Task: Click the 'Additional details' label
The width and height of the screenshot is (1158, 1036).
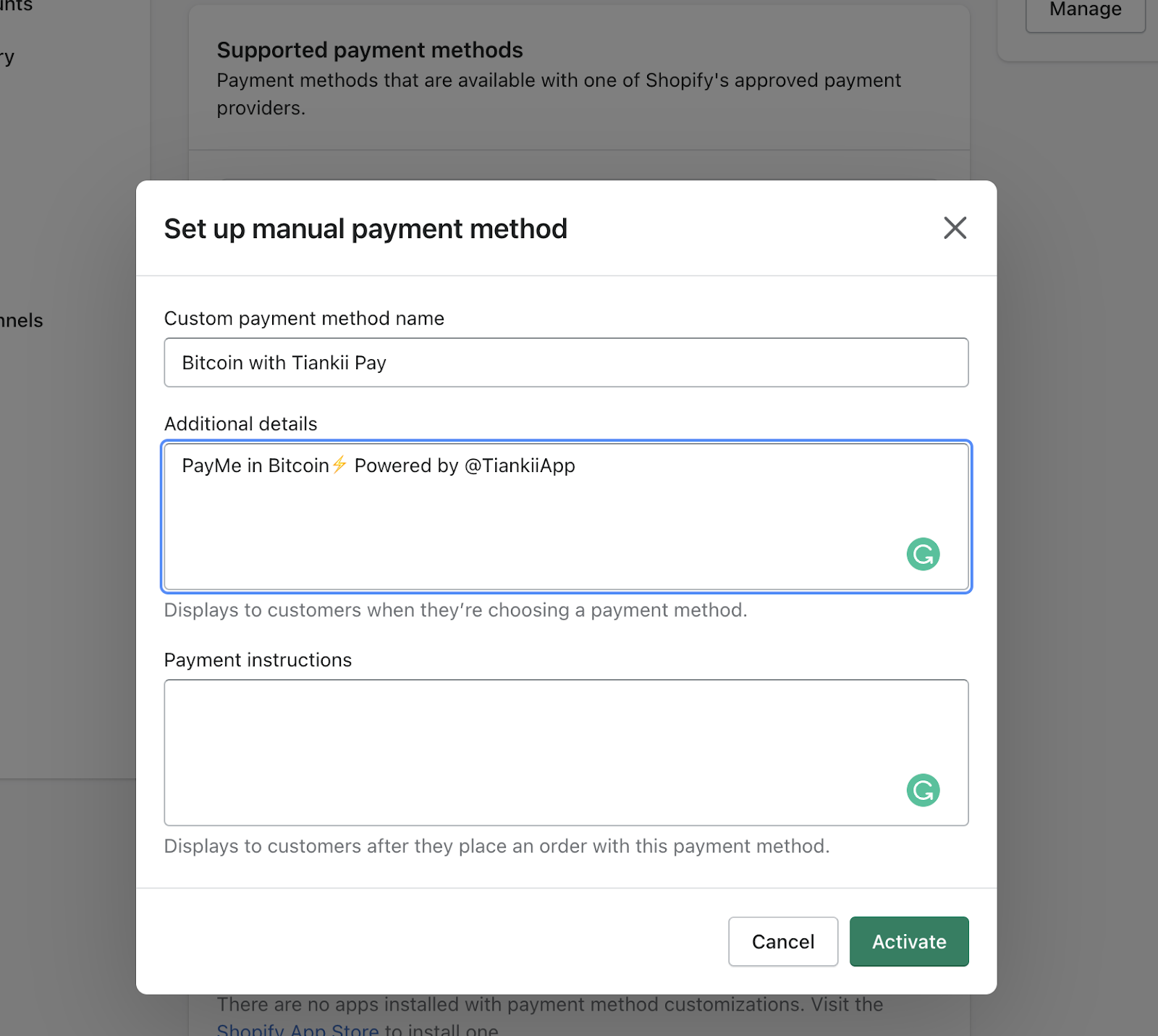Action: pos(240,424)
